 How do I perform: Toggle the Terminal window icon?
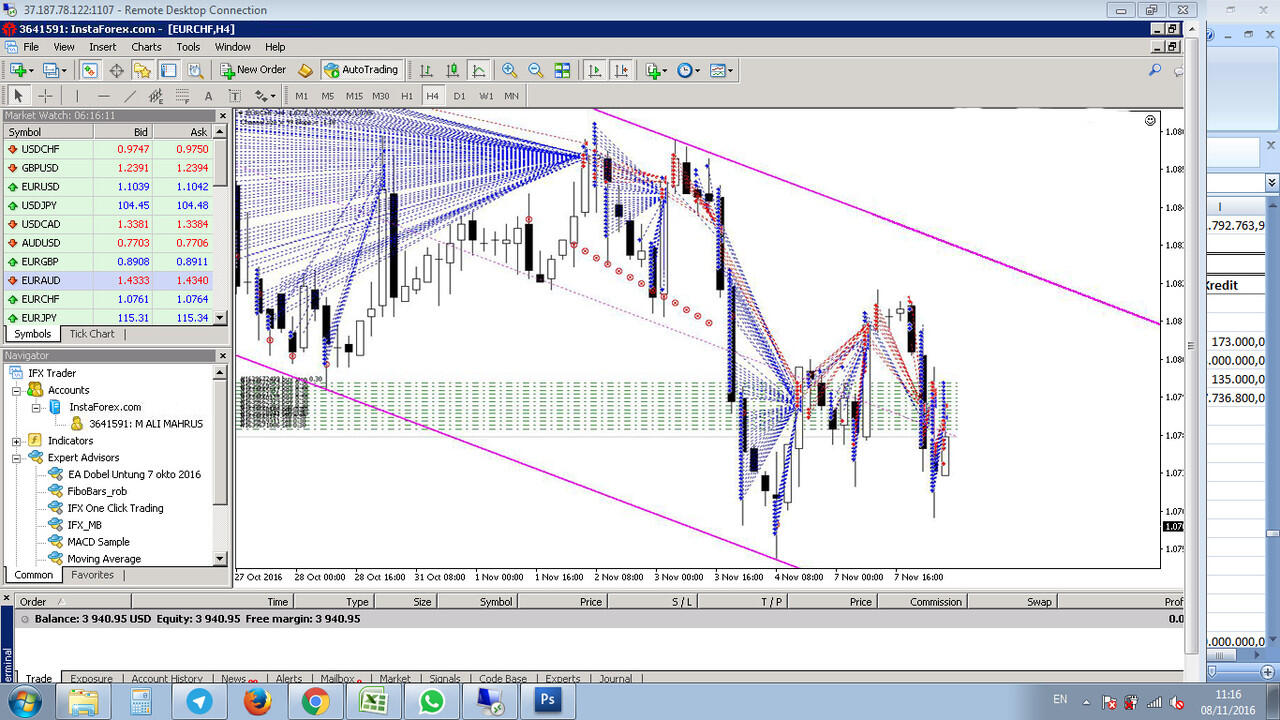(168, 70)
